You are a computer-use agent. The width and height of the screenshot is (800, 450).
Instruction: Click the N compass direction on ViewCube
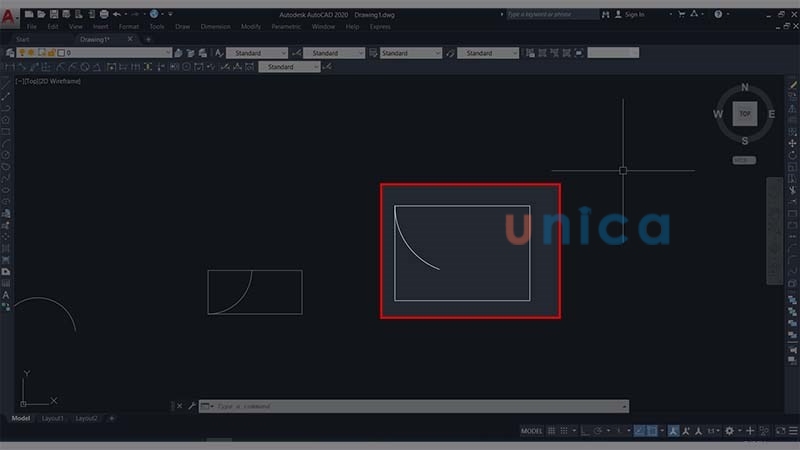click(x=745, y=87)
